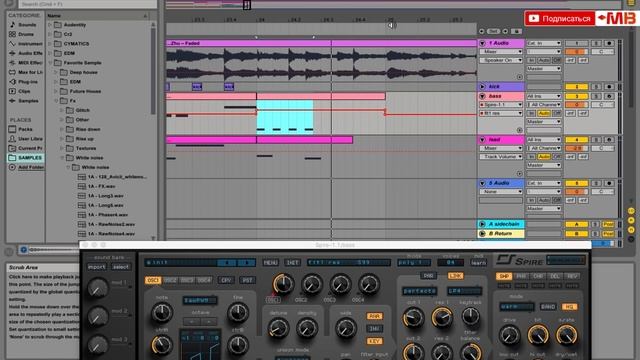Click Spire sound bank select button
This screenshot has width=640, height=360.
click(121, 267)
